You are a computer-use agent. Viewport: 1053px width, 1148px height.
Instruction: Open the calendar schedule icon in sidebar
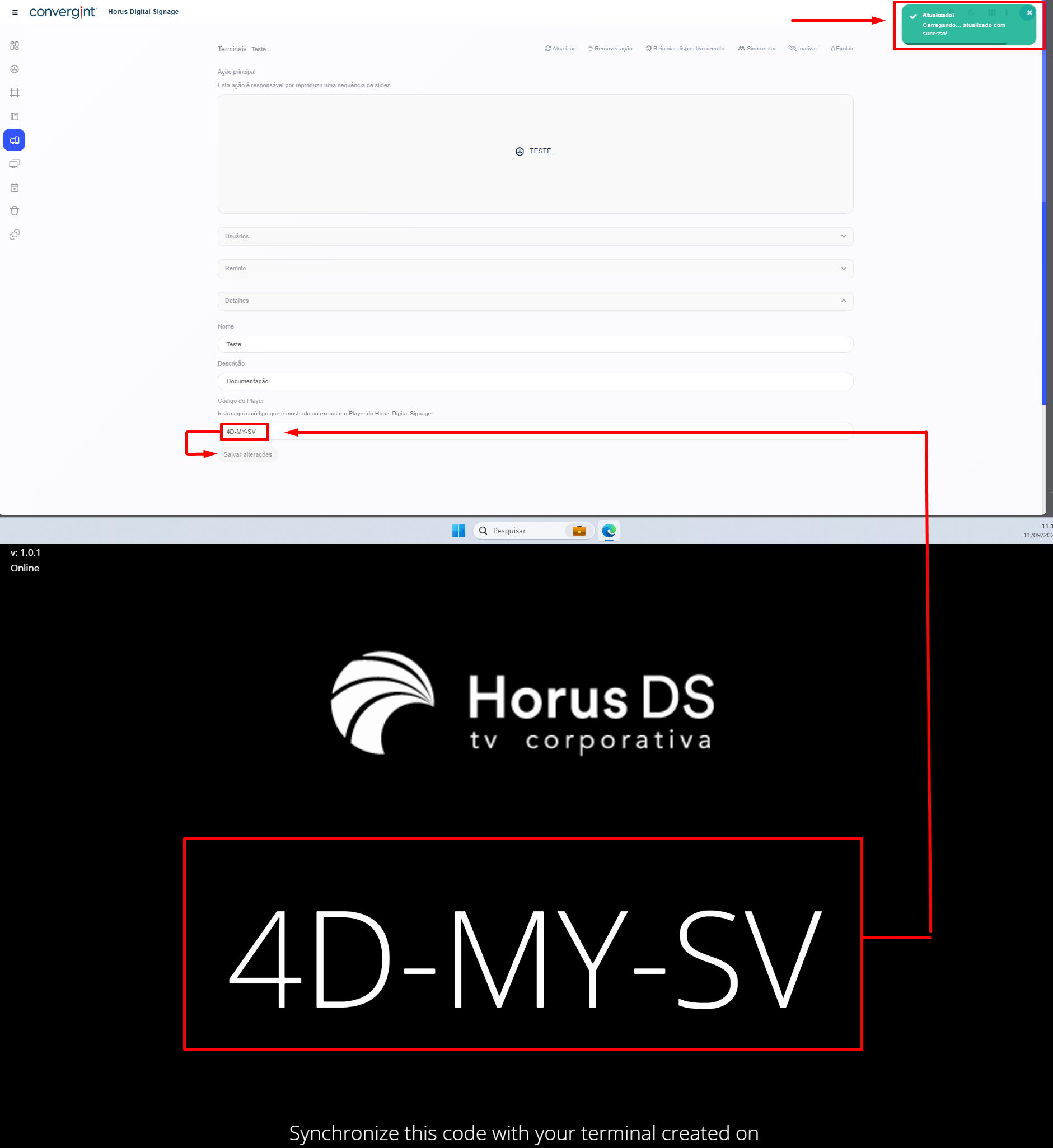pyautogui.click(x=15, y=188)
